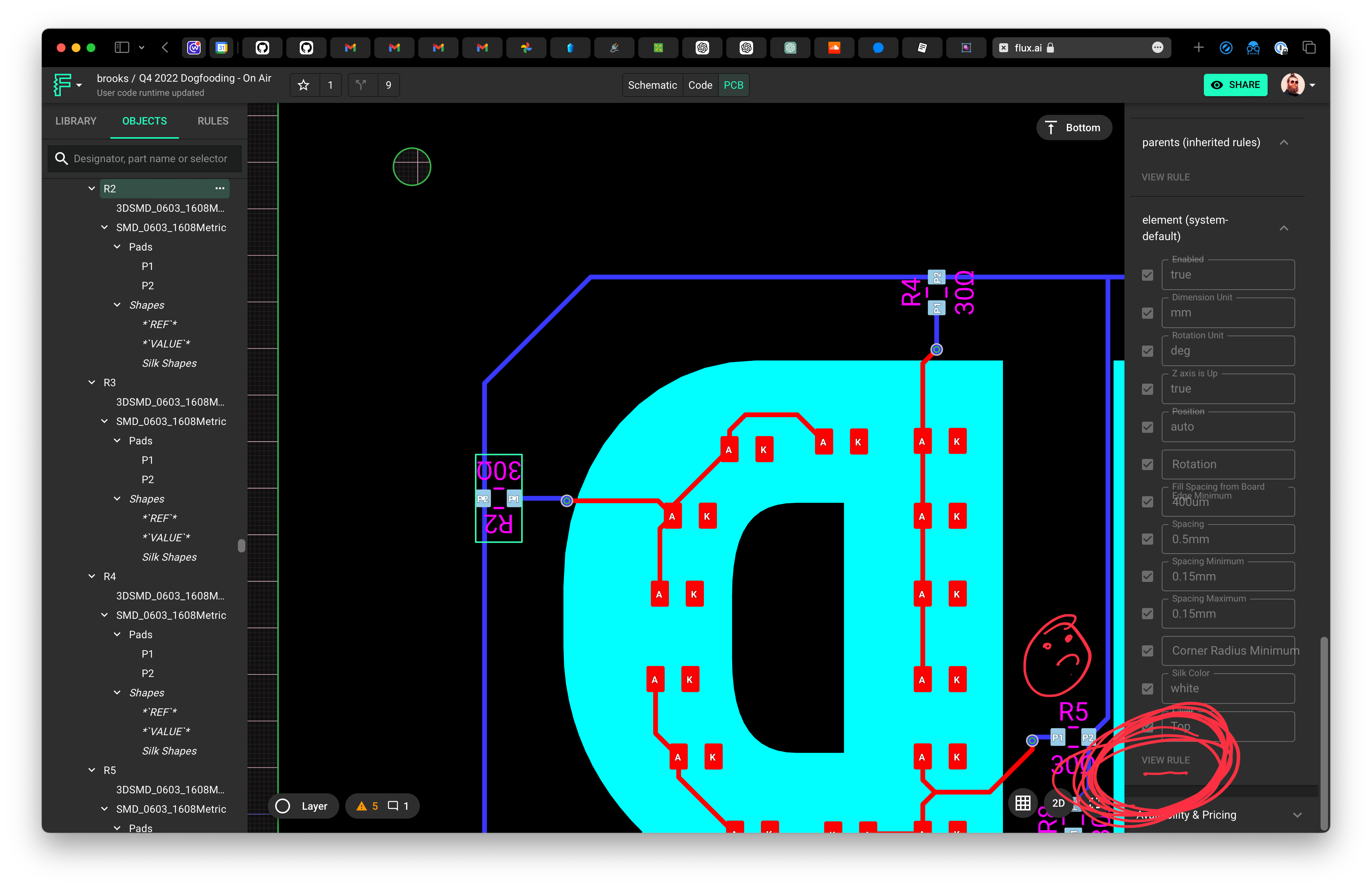Click the Spacing Maximum 0.15mm field

coord(1227,614)
